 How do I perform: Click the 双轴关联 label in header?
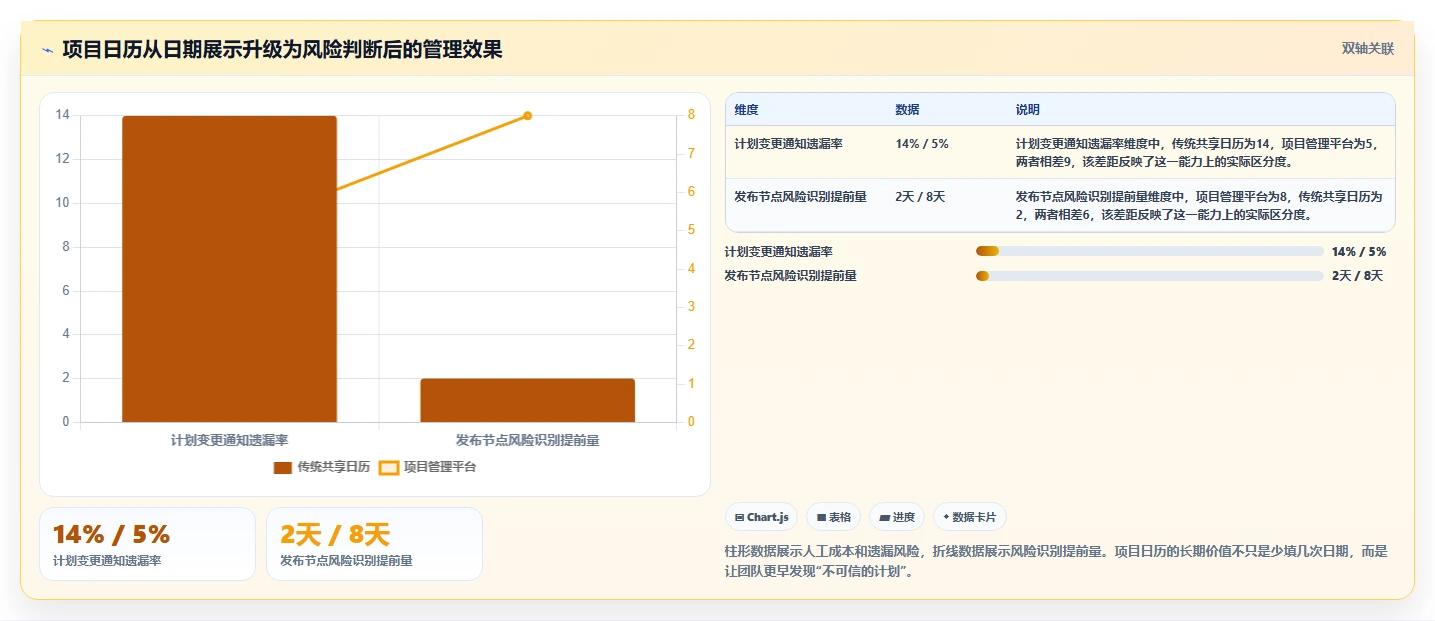(1367, 49)
